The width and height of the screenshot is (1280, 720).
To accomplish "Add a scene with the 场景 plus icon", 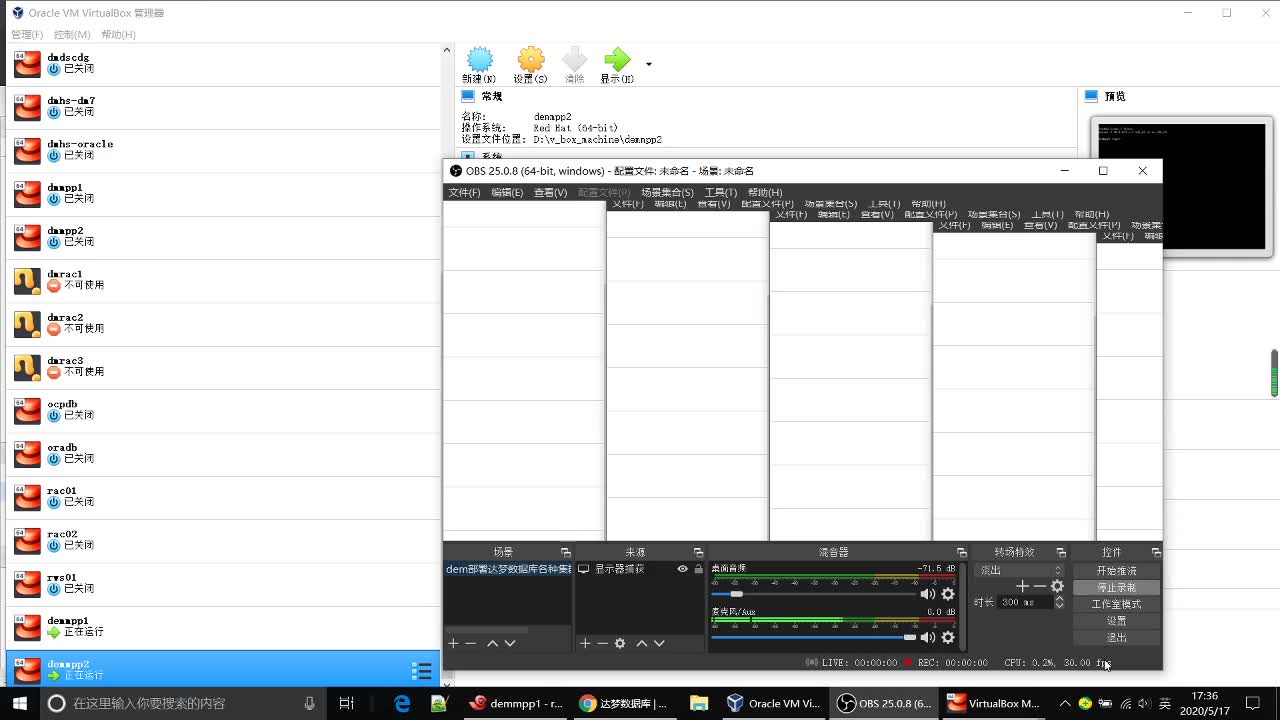I will click(453, 643).
